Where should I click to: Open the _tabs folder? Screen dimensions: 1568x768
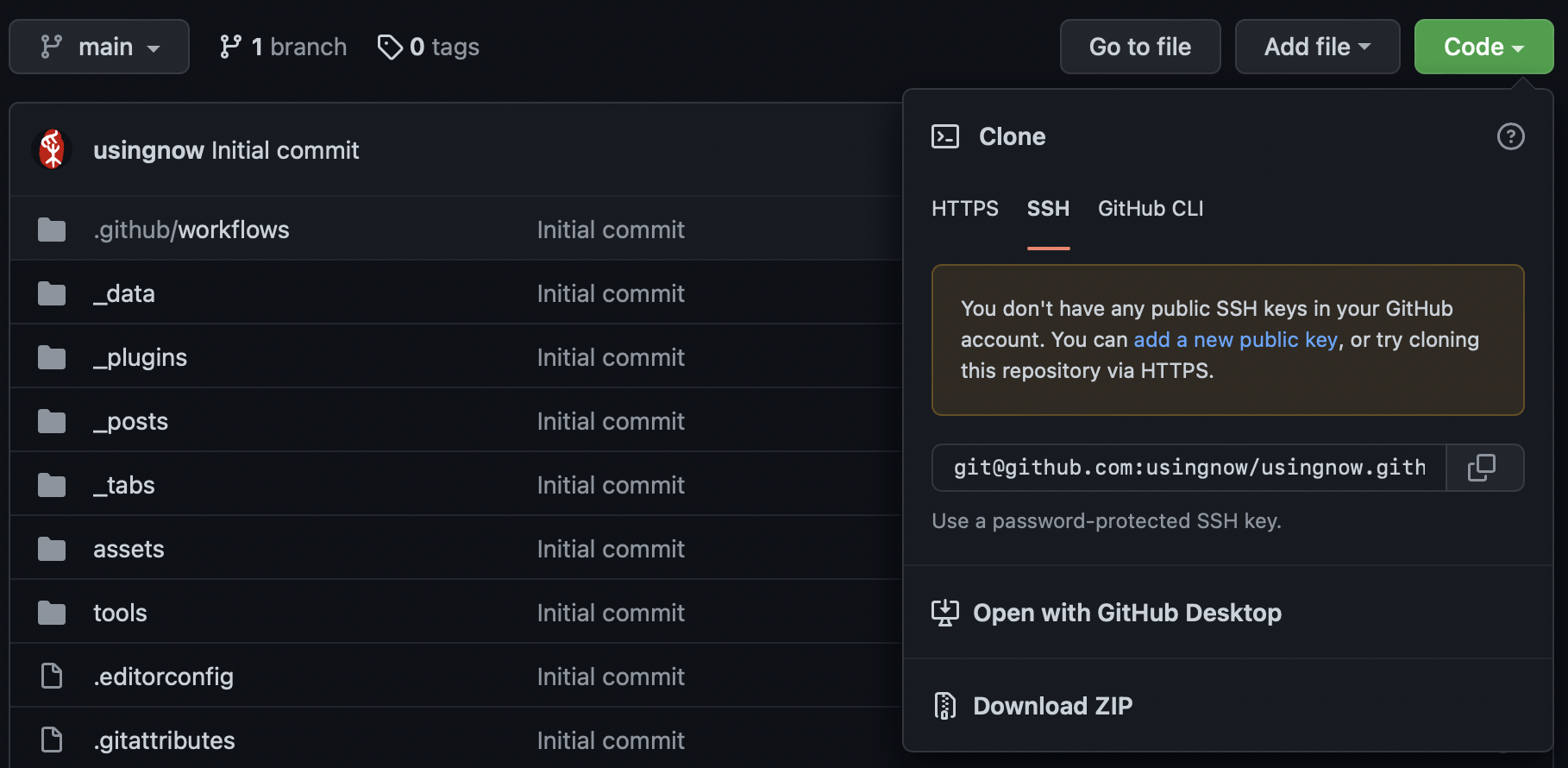click(124, 485)
